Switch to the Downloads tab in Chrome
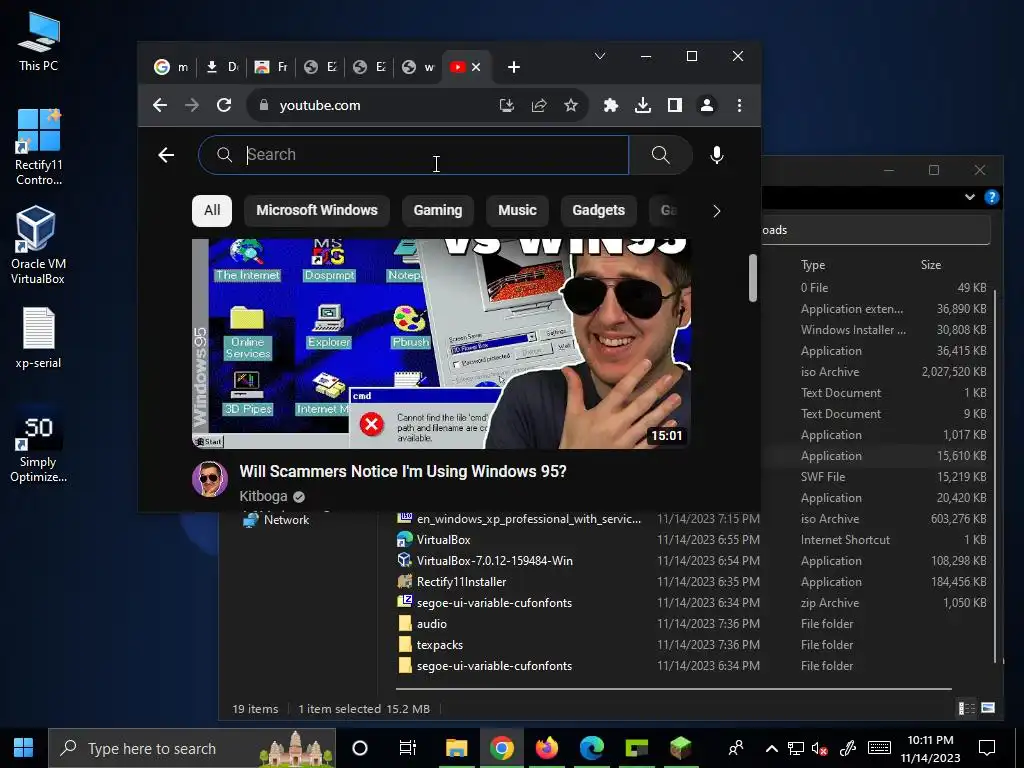The image size is (1024, 768). click(x=221, y=67)
